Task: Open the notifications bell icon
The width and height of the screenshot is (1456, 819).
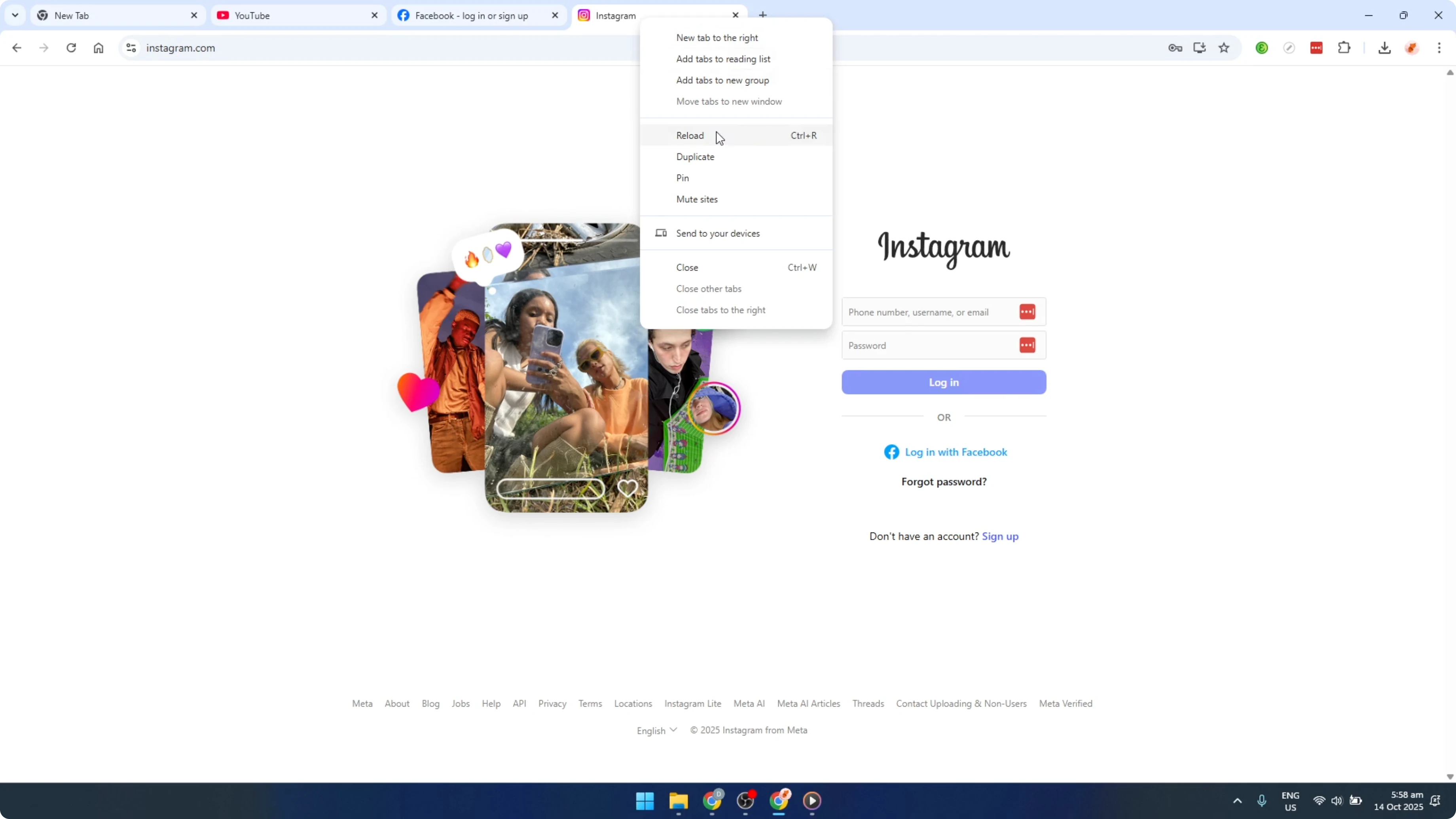Action: pos(1435,801)
